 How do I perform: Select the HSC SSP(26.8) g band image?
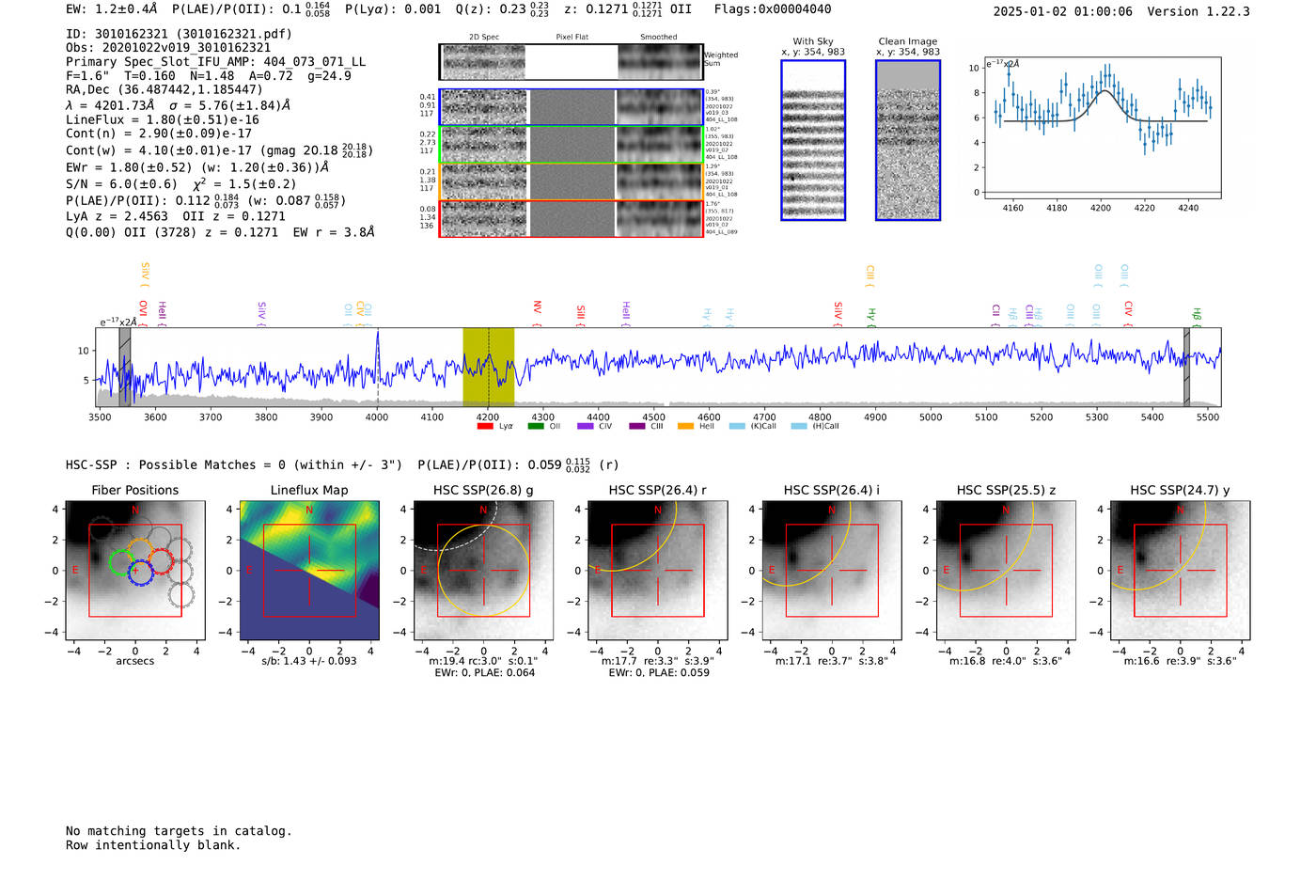point(484,571)
